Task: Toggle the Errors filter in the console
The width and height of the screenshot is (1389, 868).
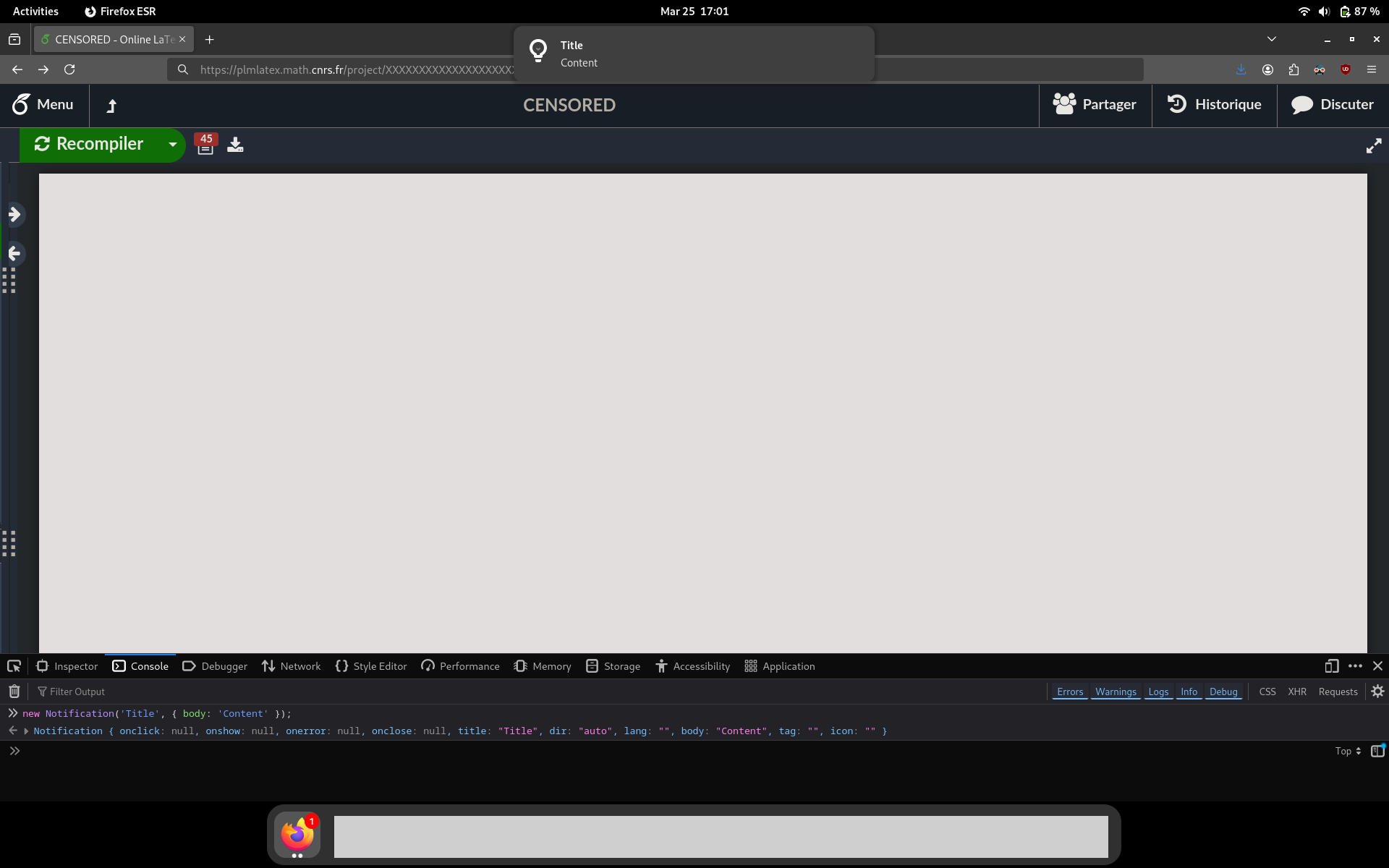Action: point(1069,692)
